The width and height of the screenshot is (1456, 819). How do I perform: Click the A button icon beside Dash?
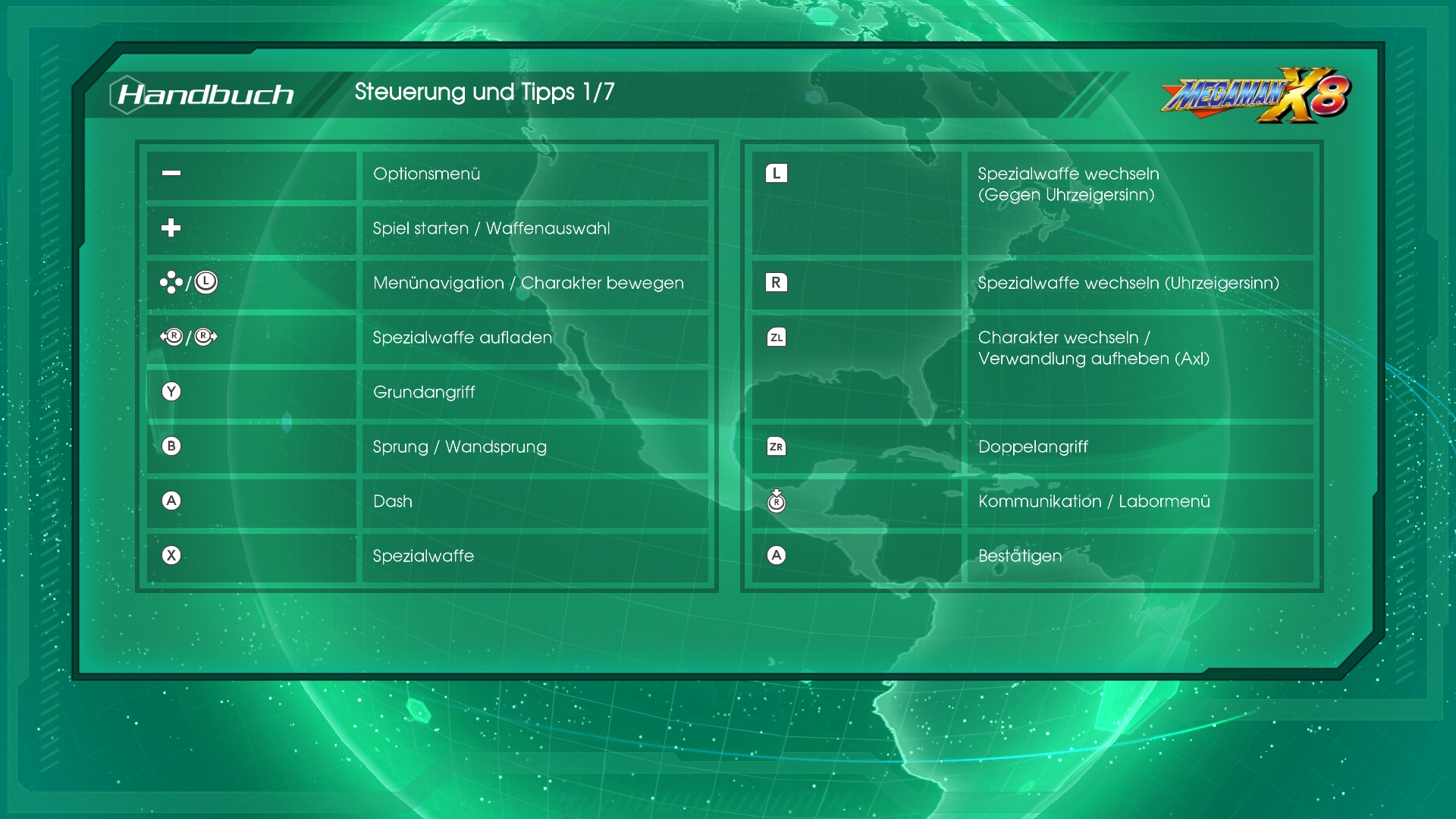click(171, 500)
